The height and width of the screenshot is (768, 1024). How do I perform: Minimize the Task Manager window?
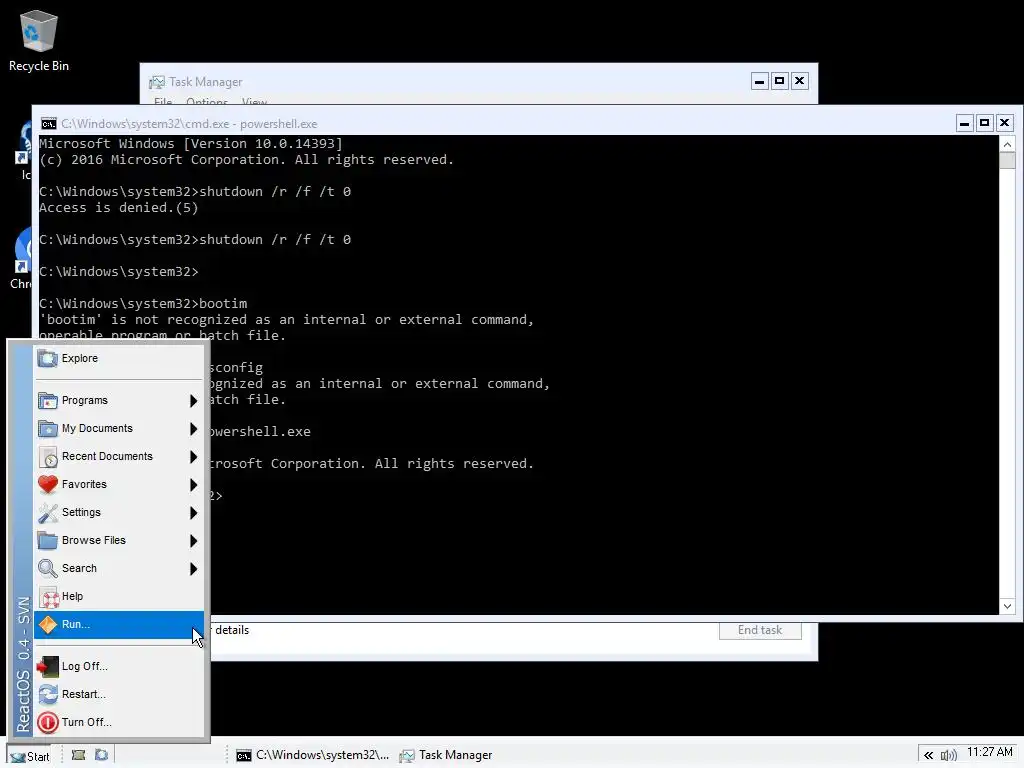[760, 81]
